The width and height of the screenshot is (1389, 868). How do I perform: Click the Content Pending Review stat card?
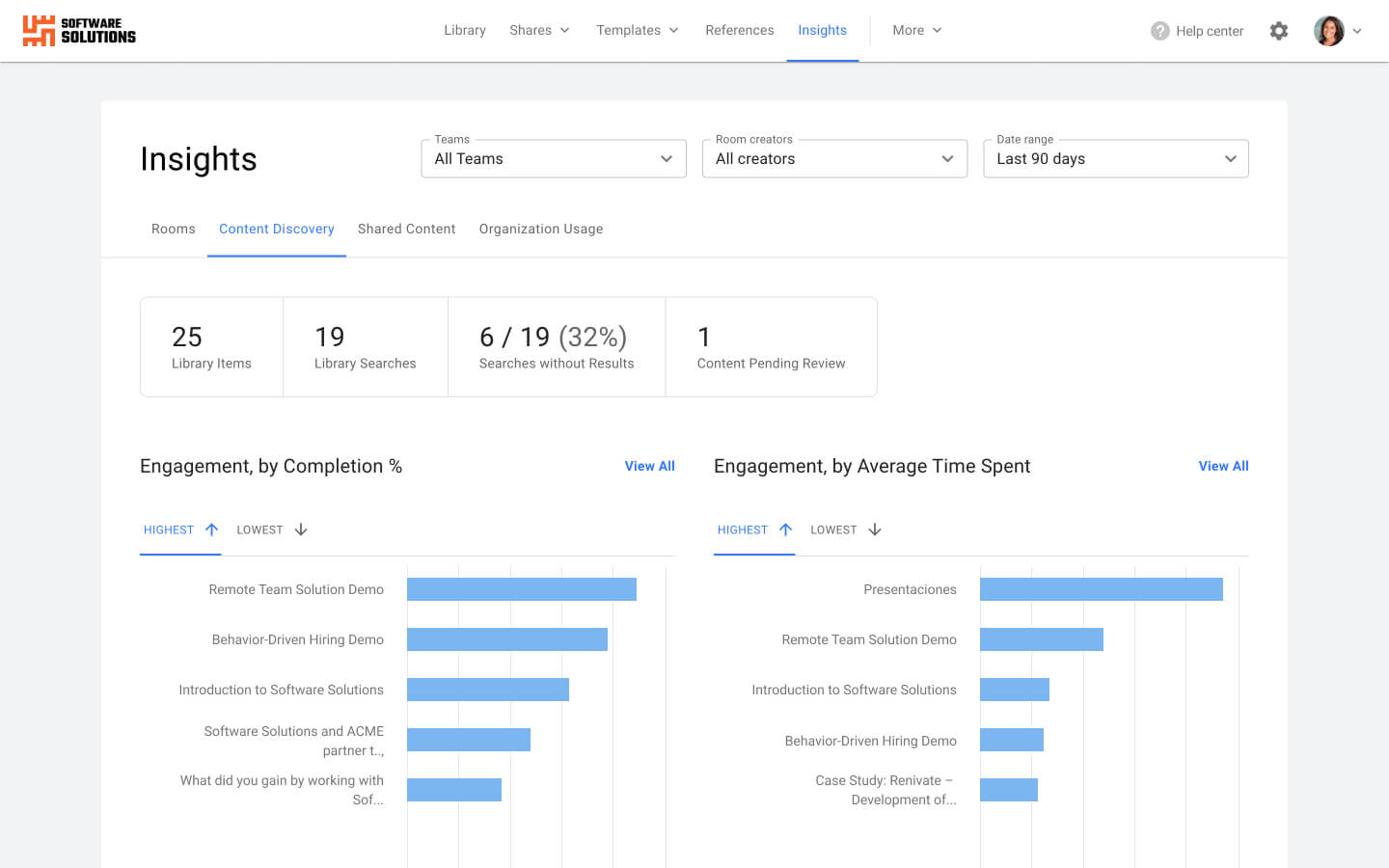(771, 346)
